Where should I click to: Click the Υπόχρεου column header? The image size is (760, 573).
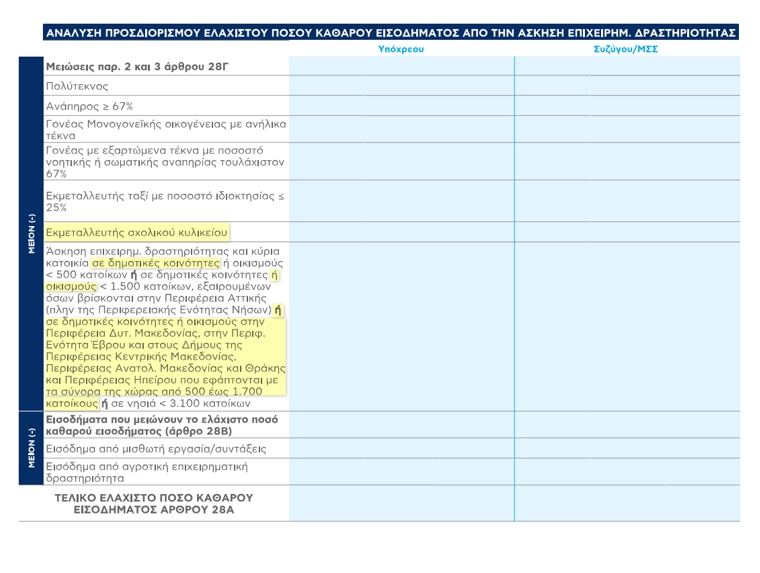click(401, 49)
